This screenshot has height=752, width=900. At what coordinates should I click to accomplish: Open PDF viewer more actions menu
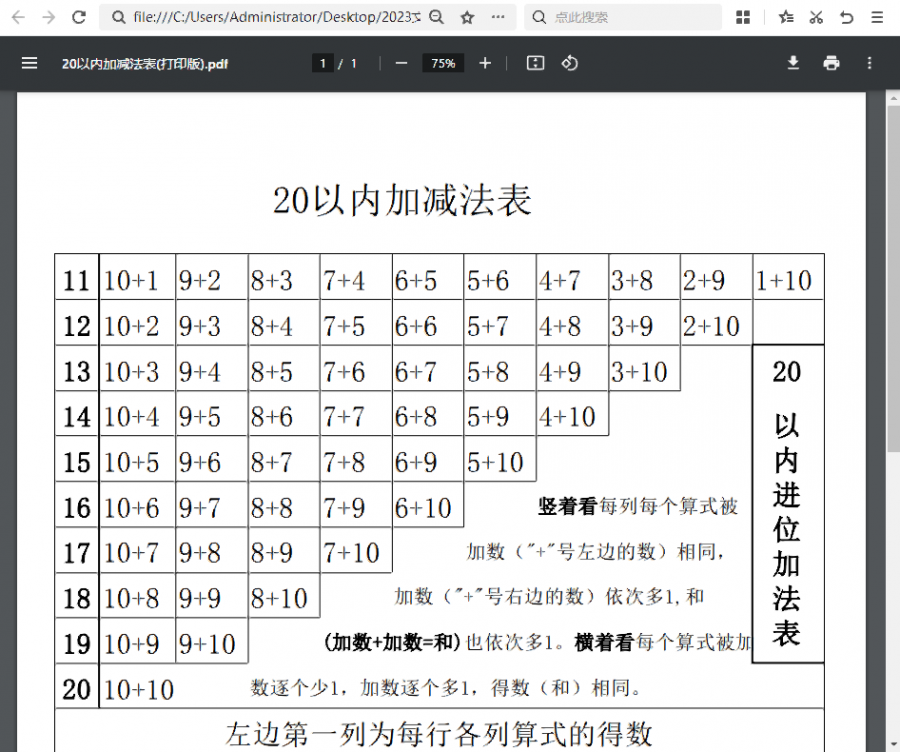click(x=870, y=63)
